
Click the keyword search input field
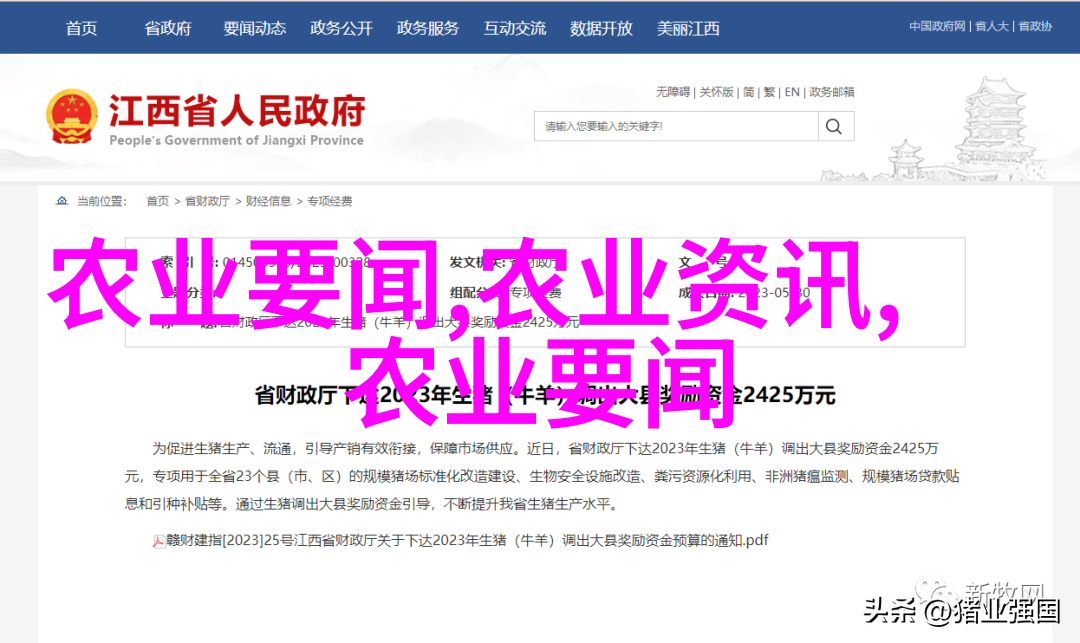[x=676, y=127]
